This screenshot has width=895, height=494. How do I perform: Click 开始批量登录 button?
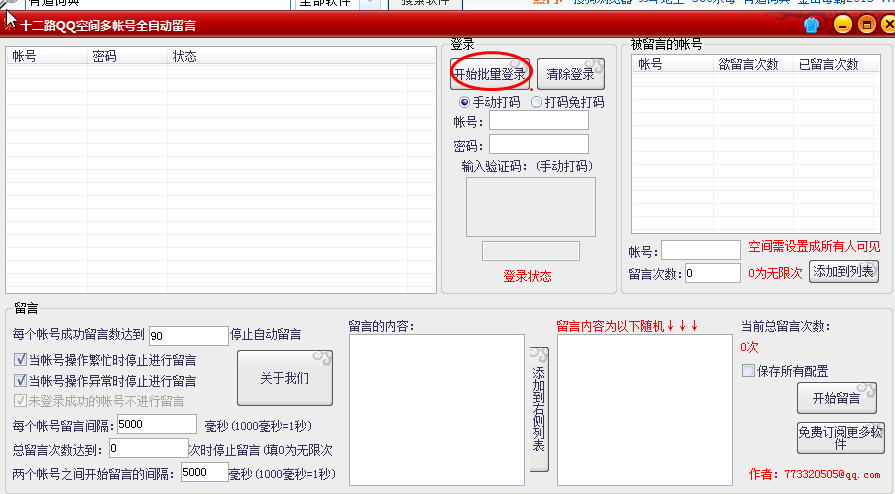click(490, 74)
